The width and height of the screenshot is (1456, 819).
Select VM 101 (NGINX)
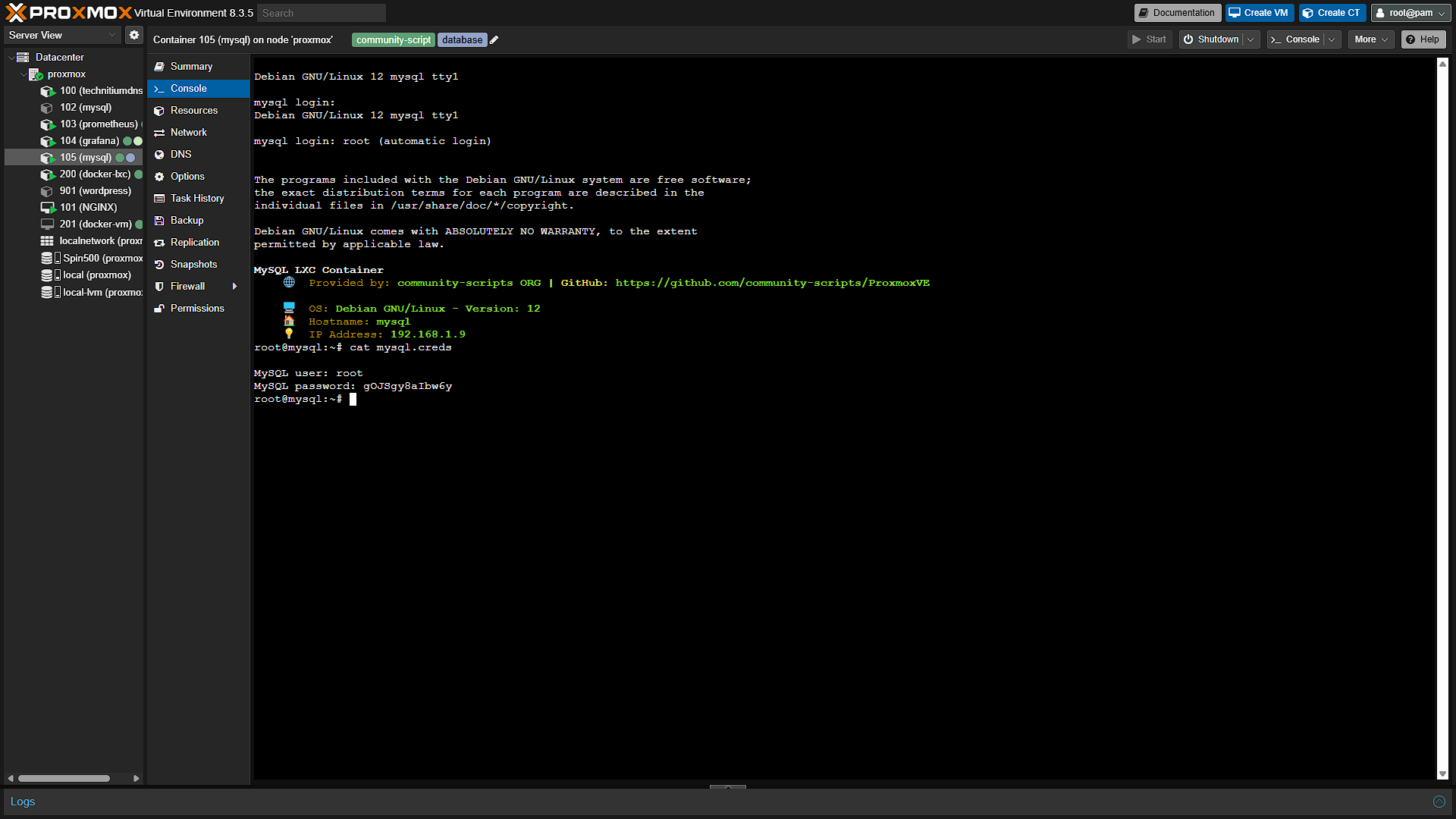point(80,208)
